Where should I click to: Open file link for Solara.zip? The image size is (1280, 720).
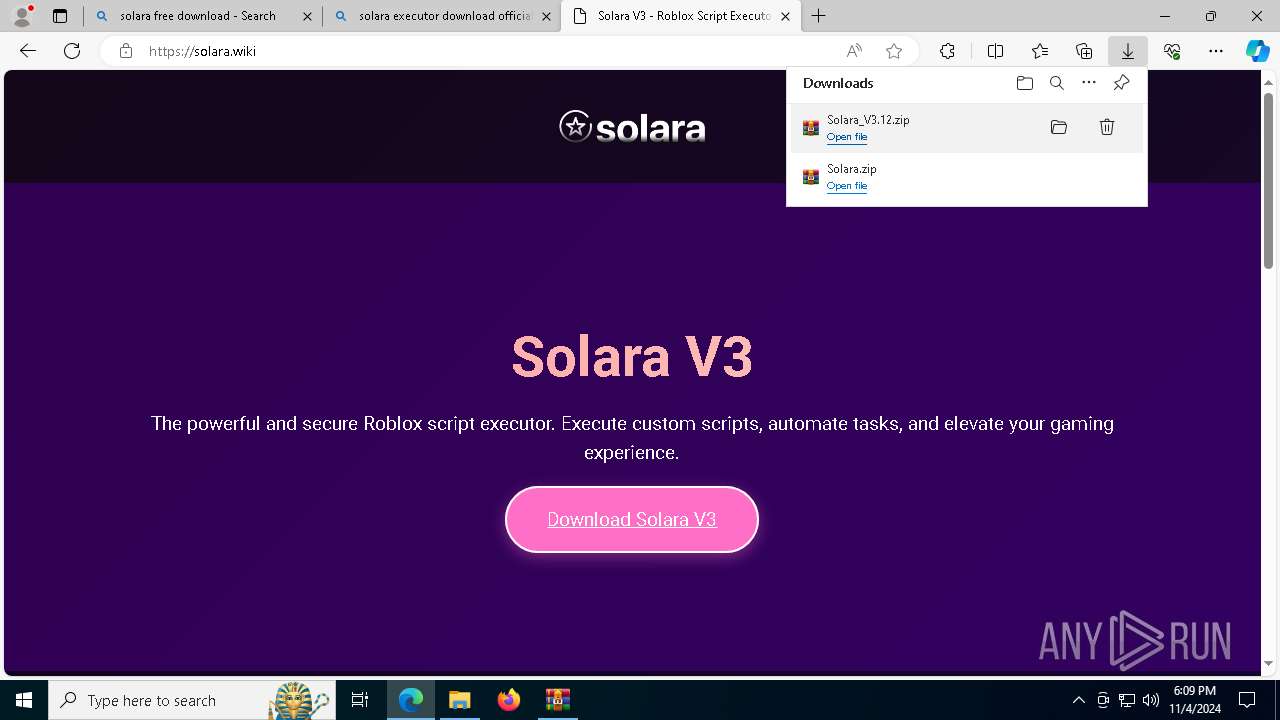(x=847, y=186)
